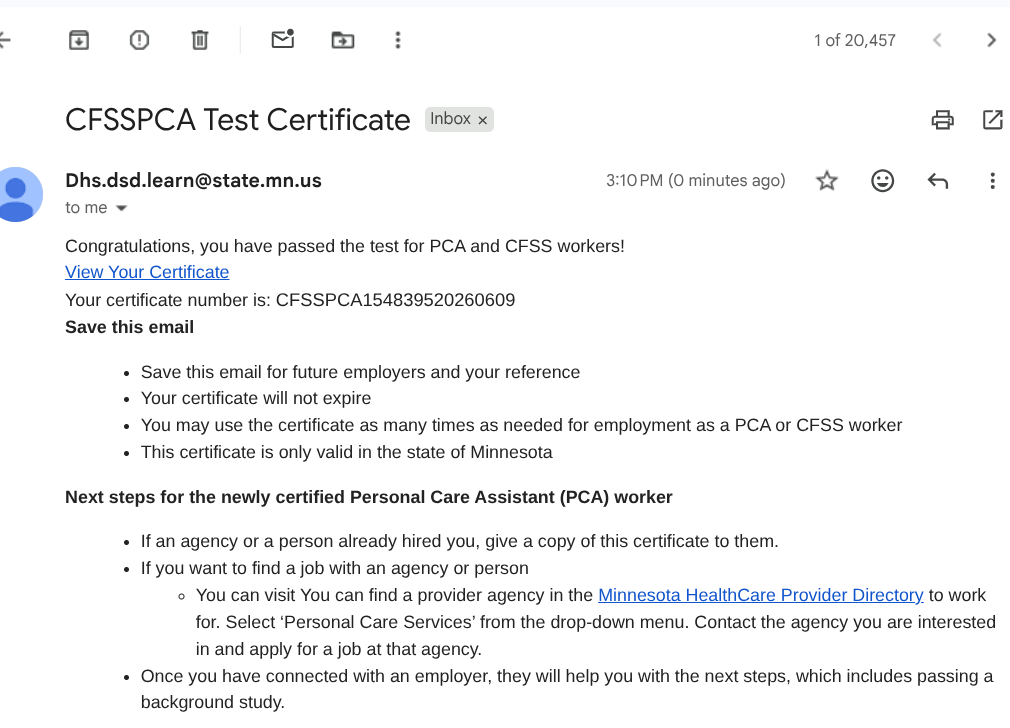
Task: Print the CFSSPCA Test Certificate email
Action: (x=942, y=120)
